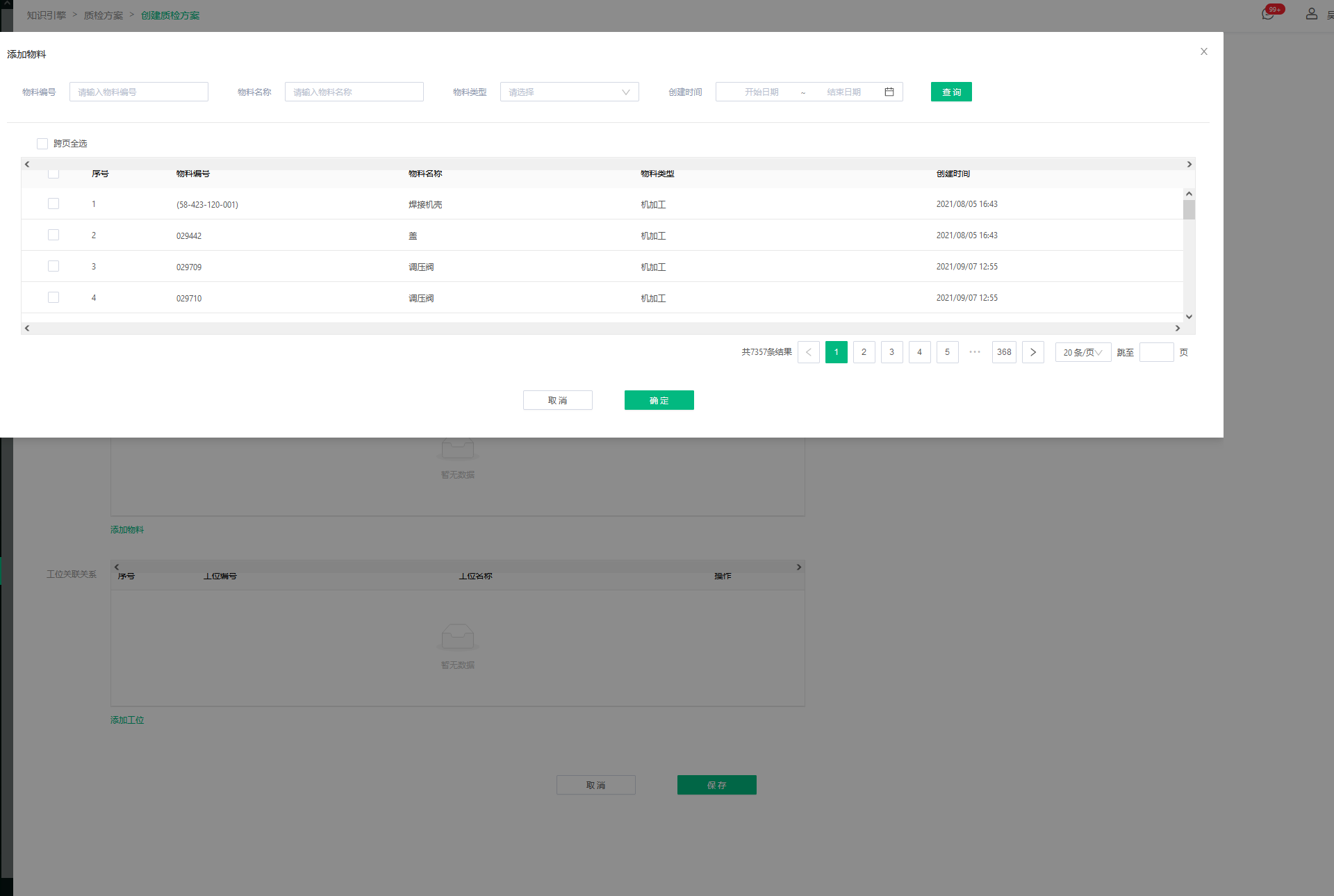The width and height of the screenshot is (1334, 896).
Task: Click the vertical scrollbar thumb of table
Action: (1189, 210)
